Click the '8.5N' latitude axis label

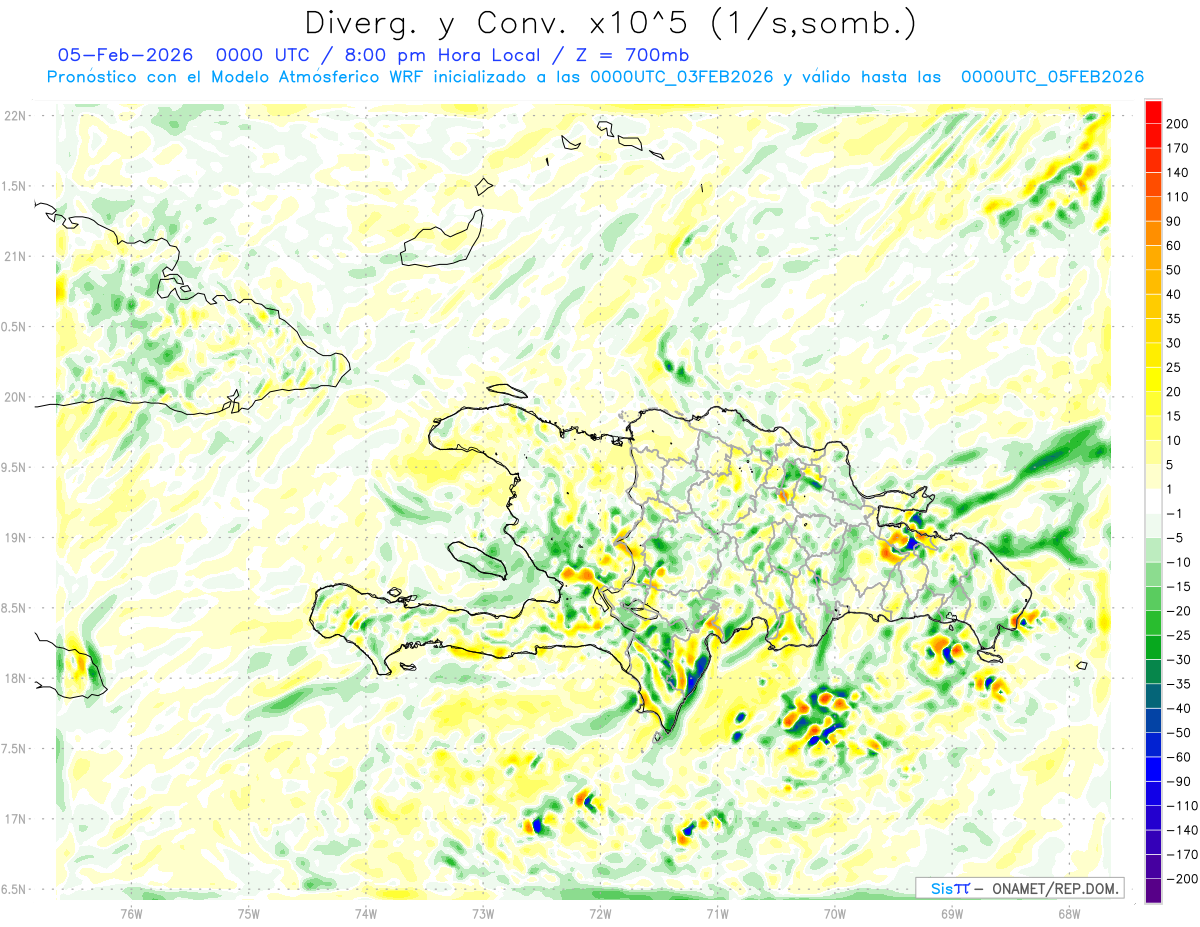pos(15,608)
